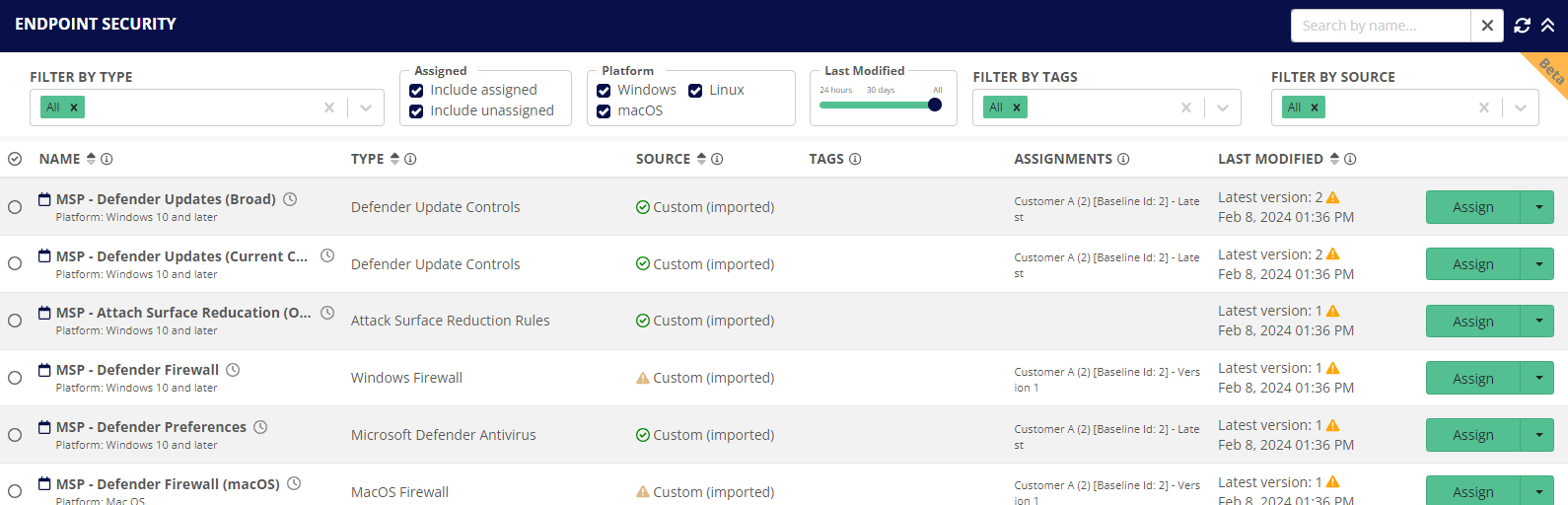The height and width of the screenshot is (505, 1568).
Task: Clear the search box with the X button
Action: [x=1487, y=26]
